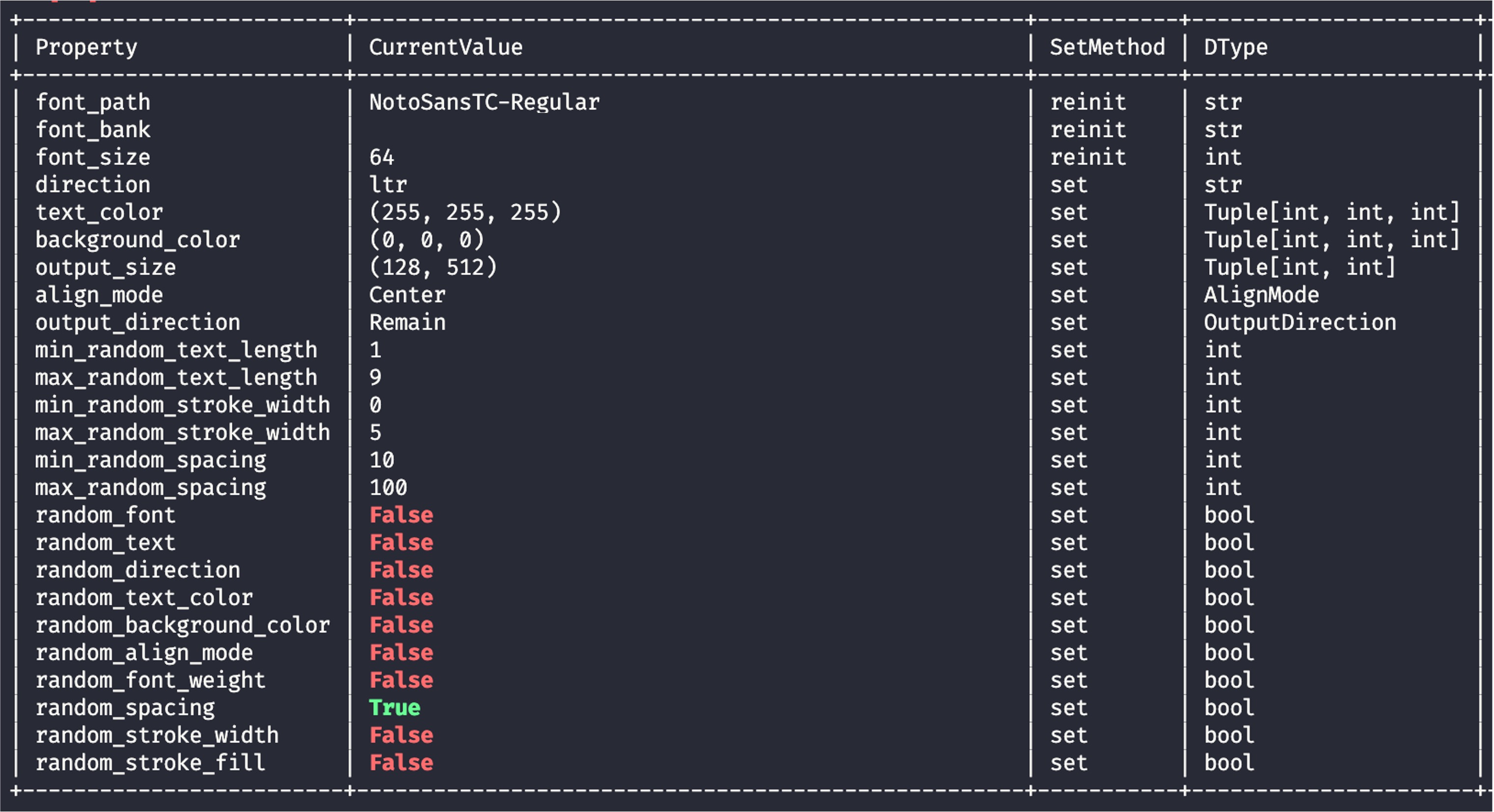Select the NotoSansTC-Regular font path value
Image resolution: width=1494 pixels, height=812 pixels.
(x=484, y=103)
